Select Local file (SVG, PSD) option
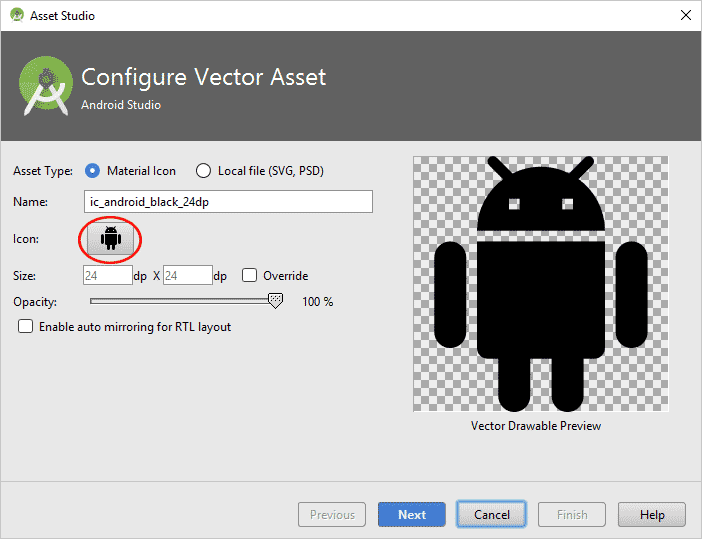 (x=203, y=171)
